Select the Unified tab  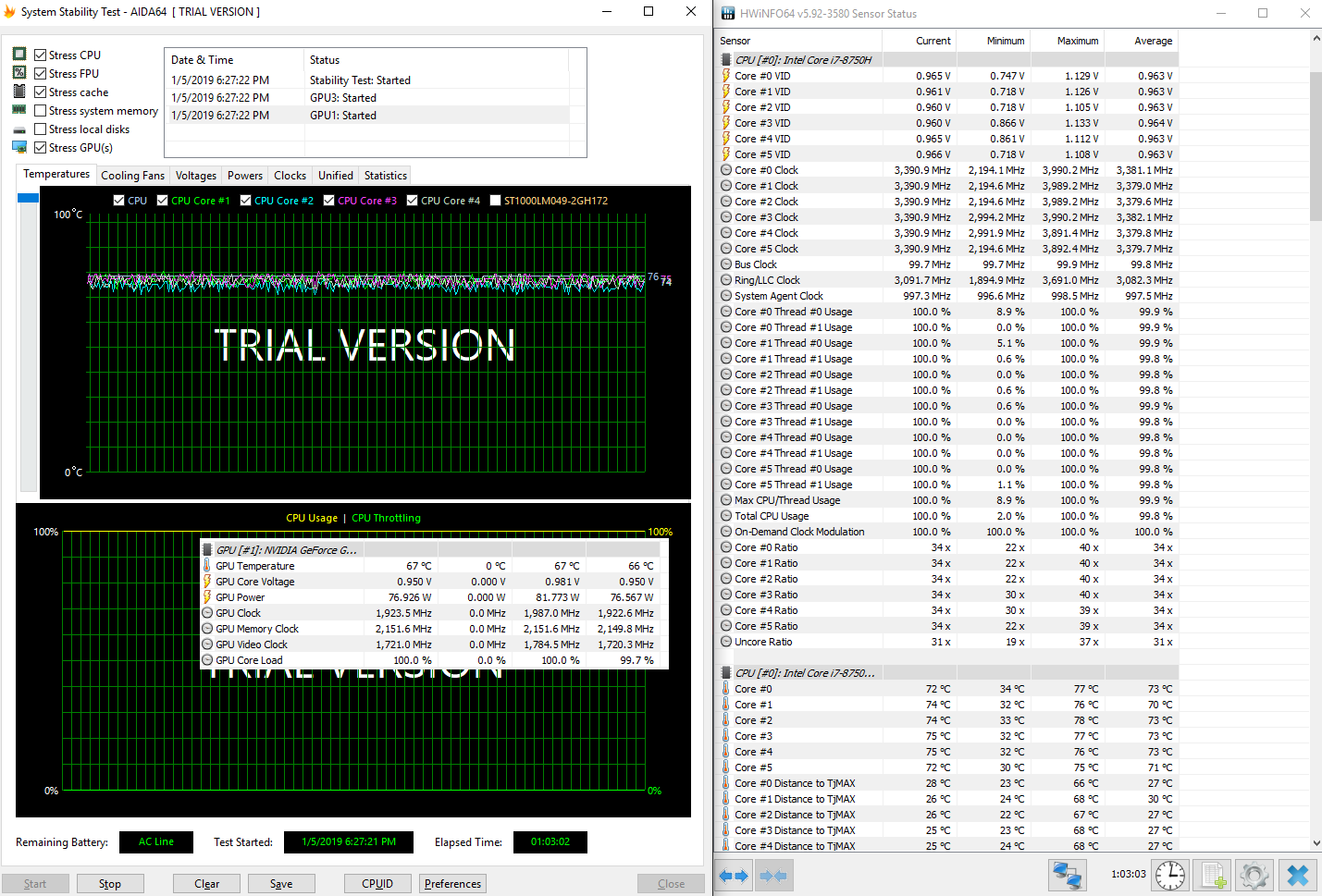[336, 176]
